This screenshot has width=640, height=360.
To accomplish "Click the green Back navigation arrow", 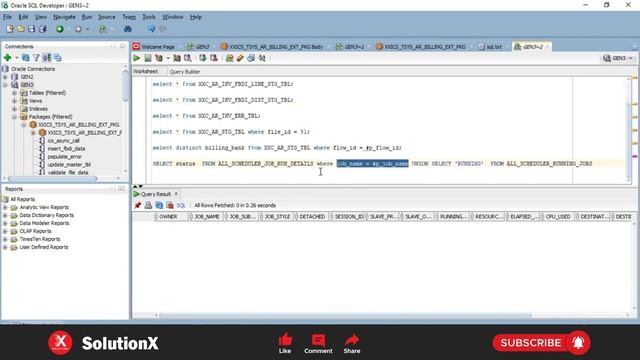I will [x=60, y=29].
